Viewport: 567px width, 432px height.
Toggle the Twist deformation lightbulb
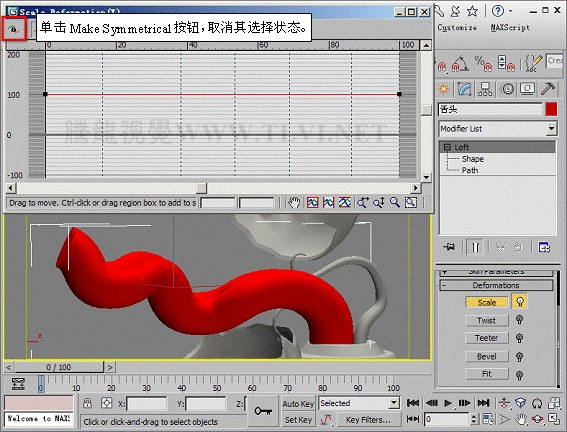[519, 320]
